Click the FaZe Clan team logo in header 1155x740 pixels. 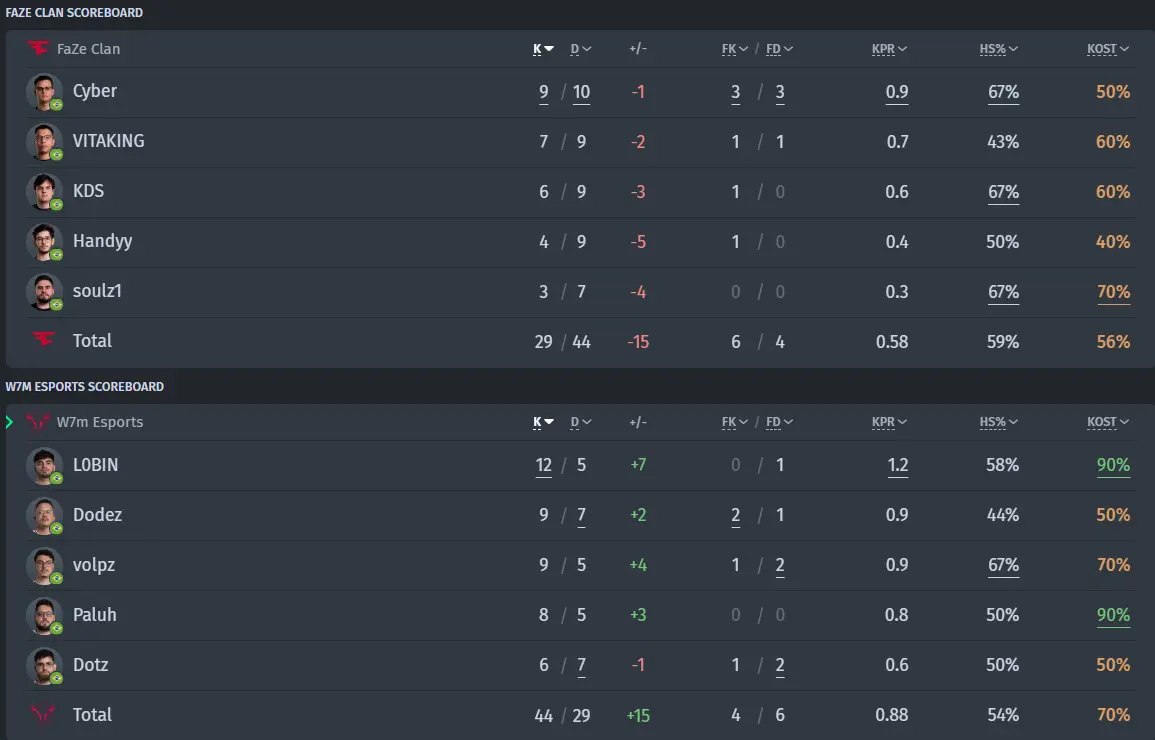pos(38,49)
